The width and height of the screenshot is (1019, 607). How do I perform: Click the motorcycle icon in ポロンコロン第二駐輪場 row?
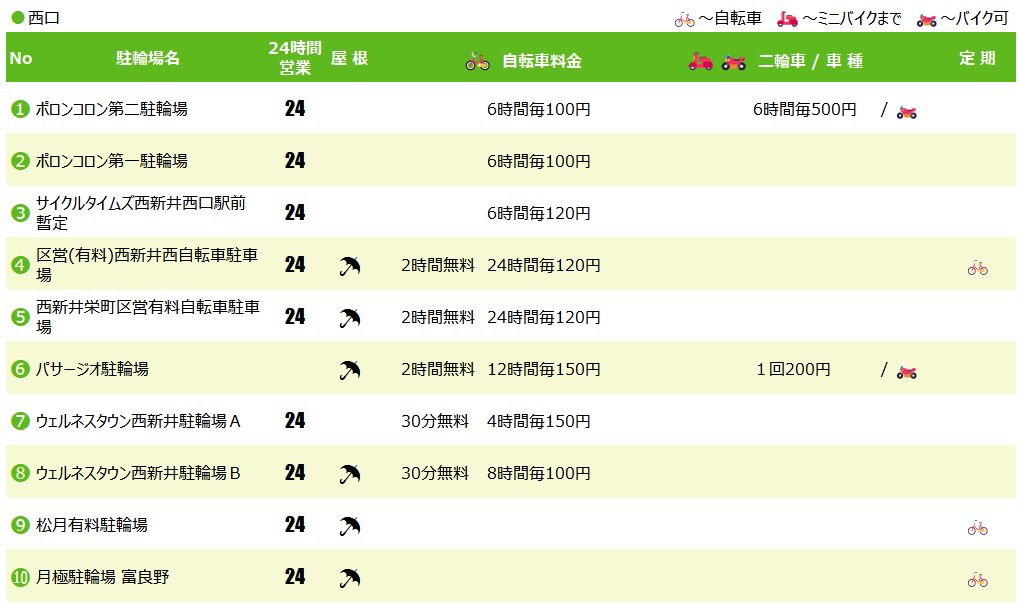click(906, 111)
